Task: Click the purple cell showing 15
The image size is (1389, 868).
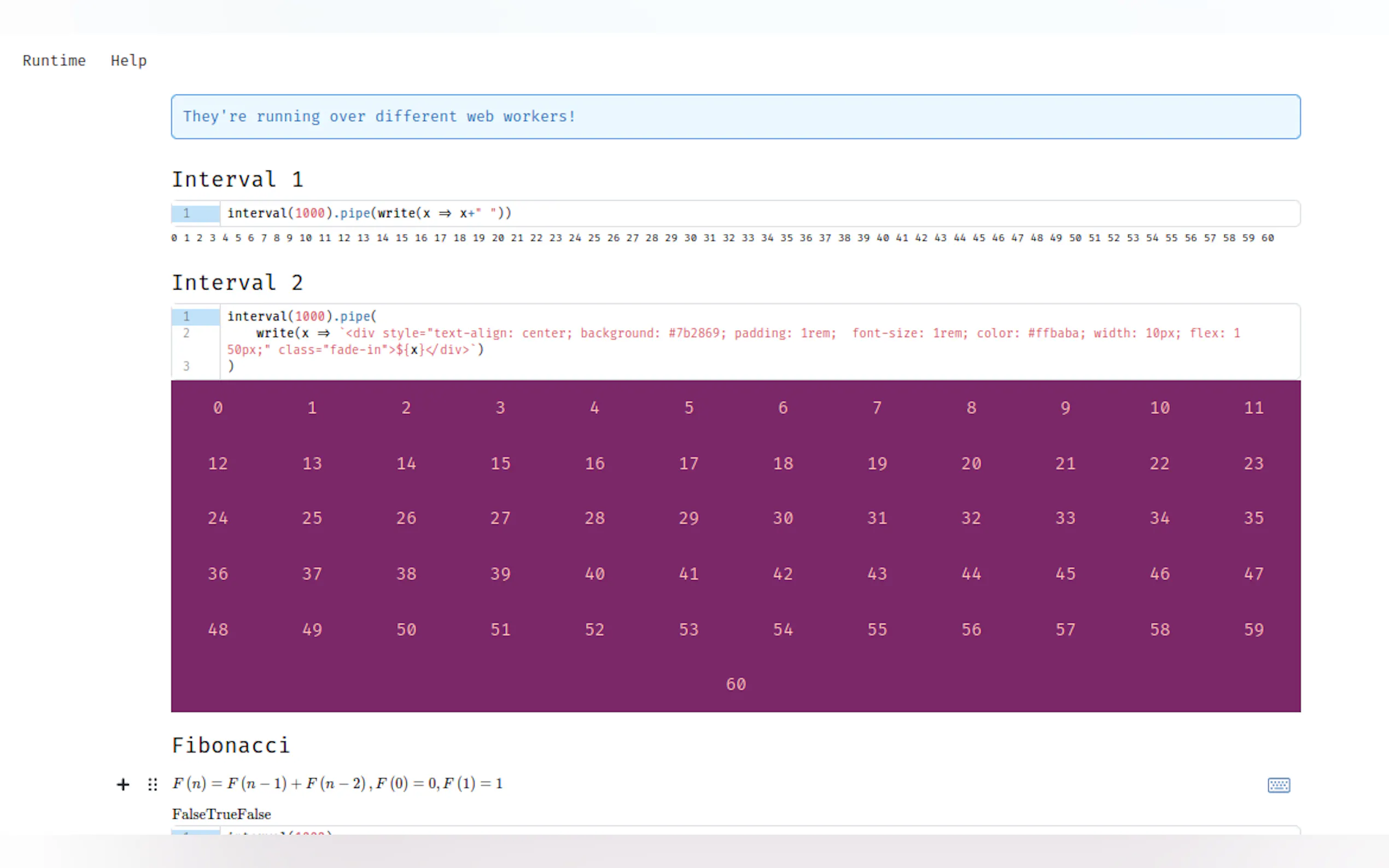Action: pos(501,464)
